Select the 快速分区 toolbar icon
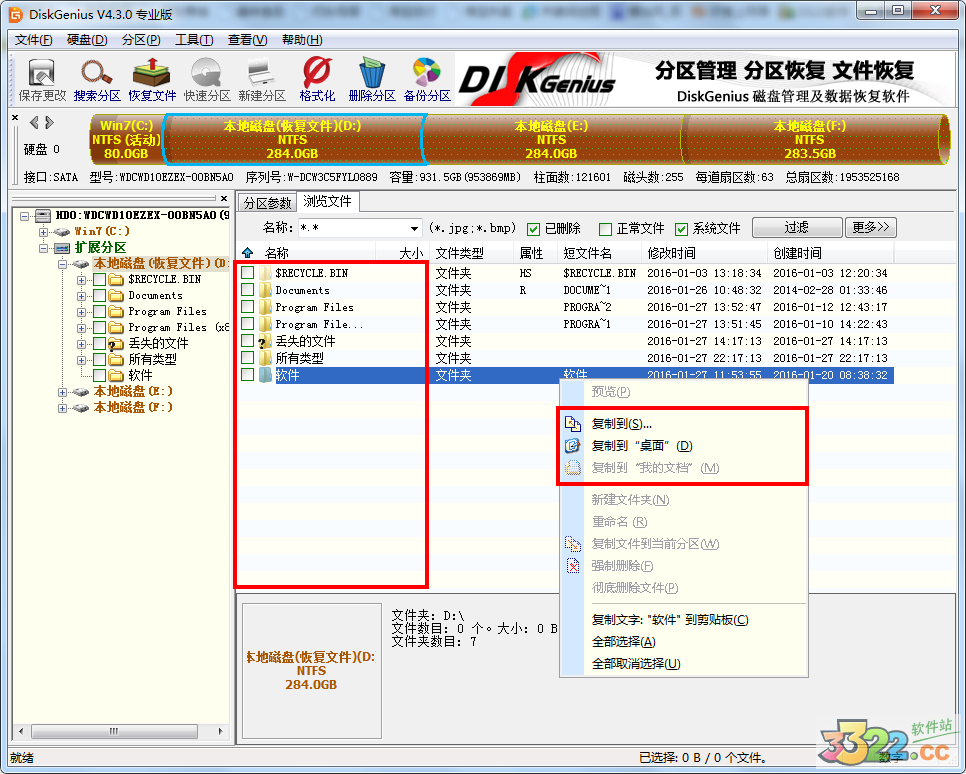966x774 pixels. (x=207, y=79)
